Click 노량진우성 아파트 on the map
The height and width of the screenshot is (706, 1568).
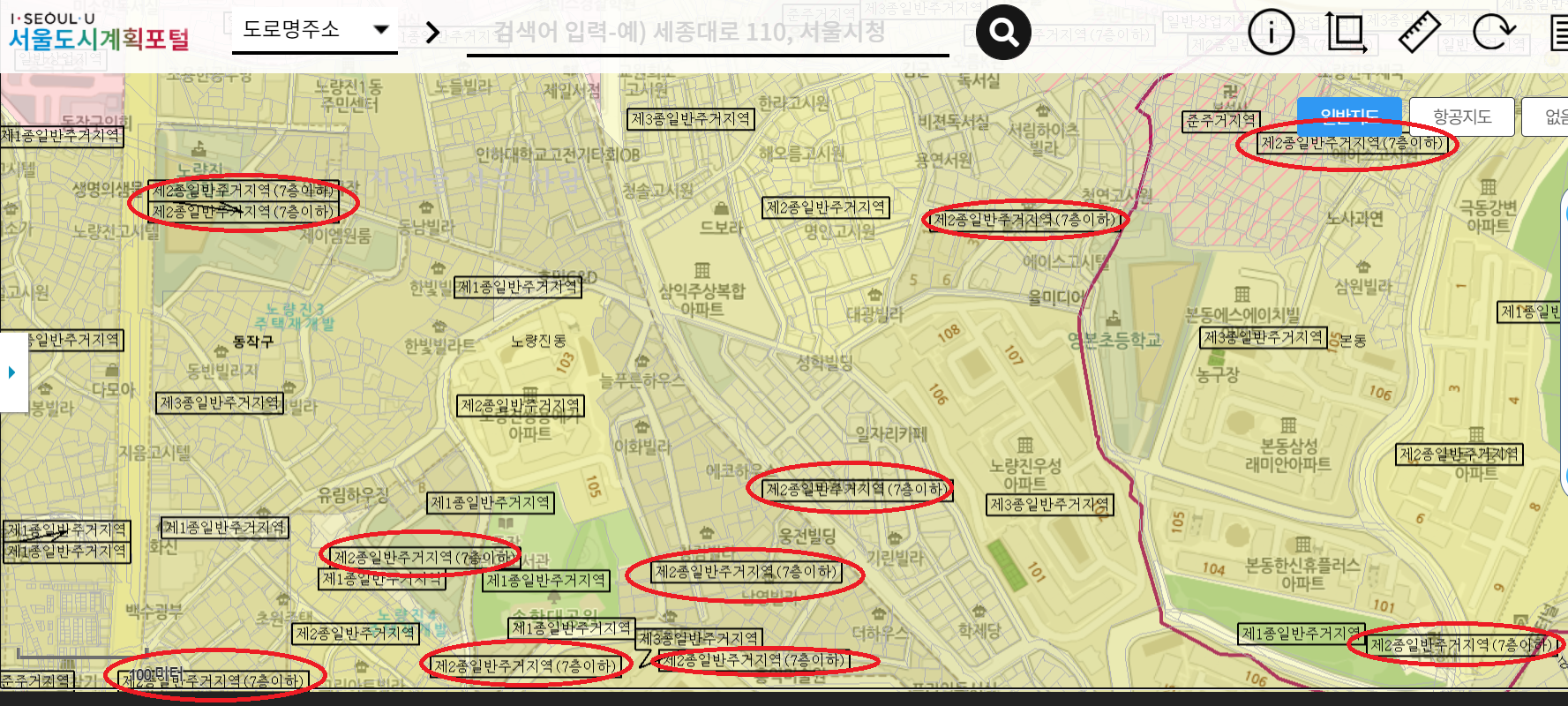tap(1024, 474)
